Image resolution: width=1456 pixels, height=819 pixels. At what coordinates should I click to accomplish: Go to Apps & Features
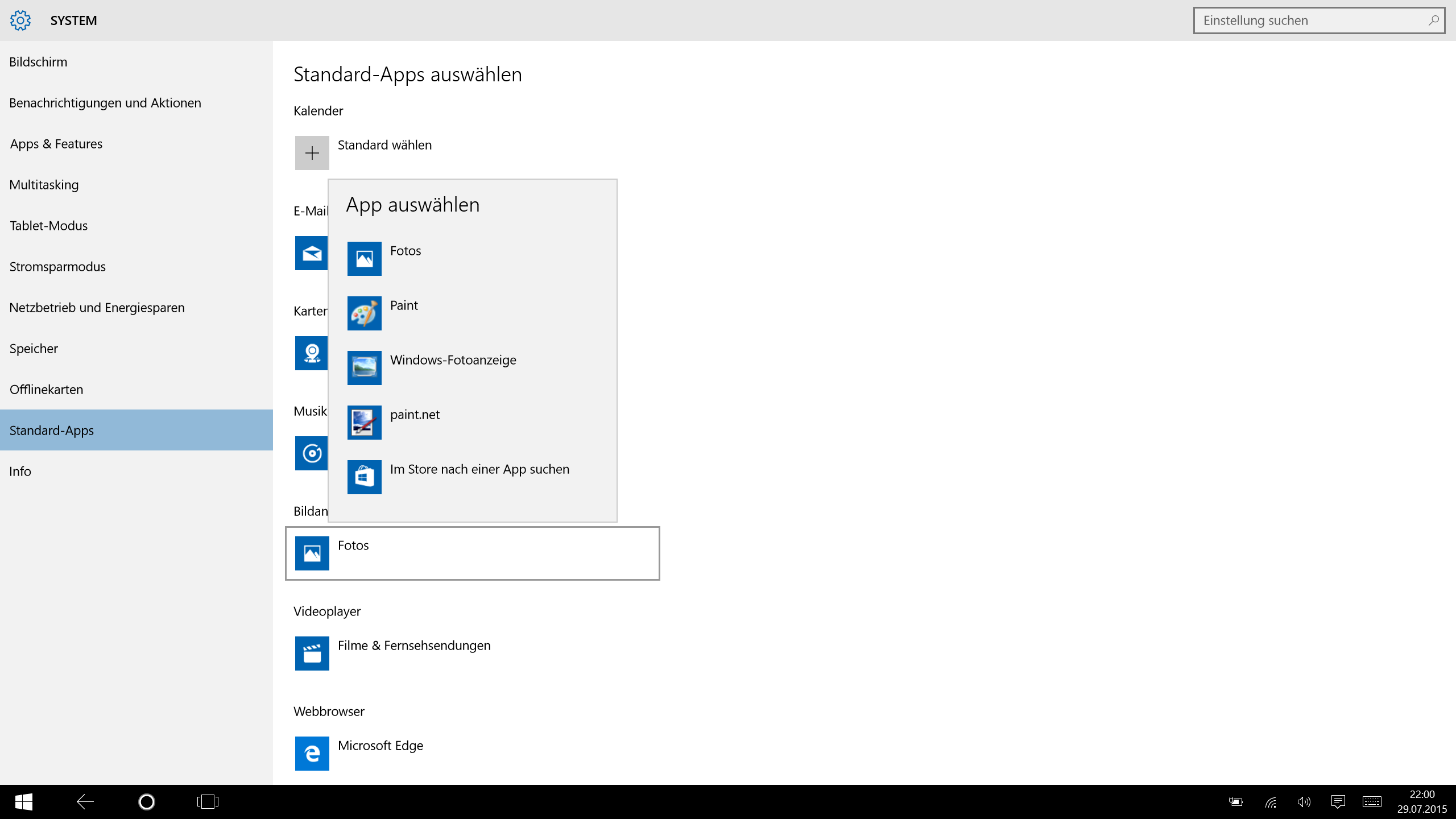point(136,143)
